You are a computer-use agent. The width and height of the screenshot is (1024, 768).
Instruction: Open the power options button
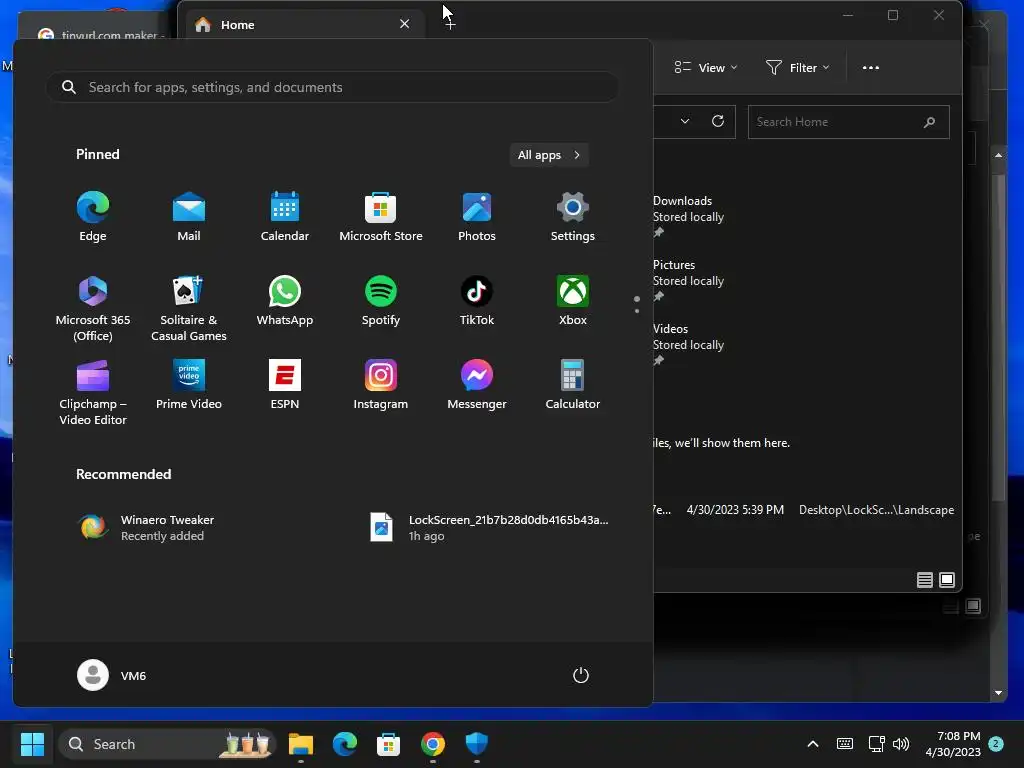click(581, 675)
